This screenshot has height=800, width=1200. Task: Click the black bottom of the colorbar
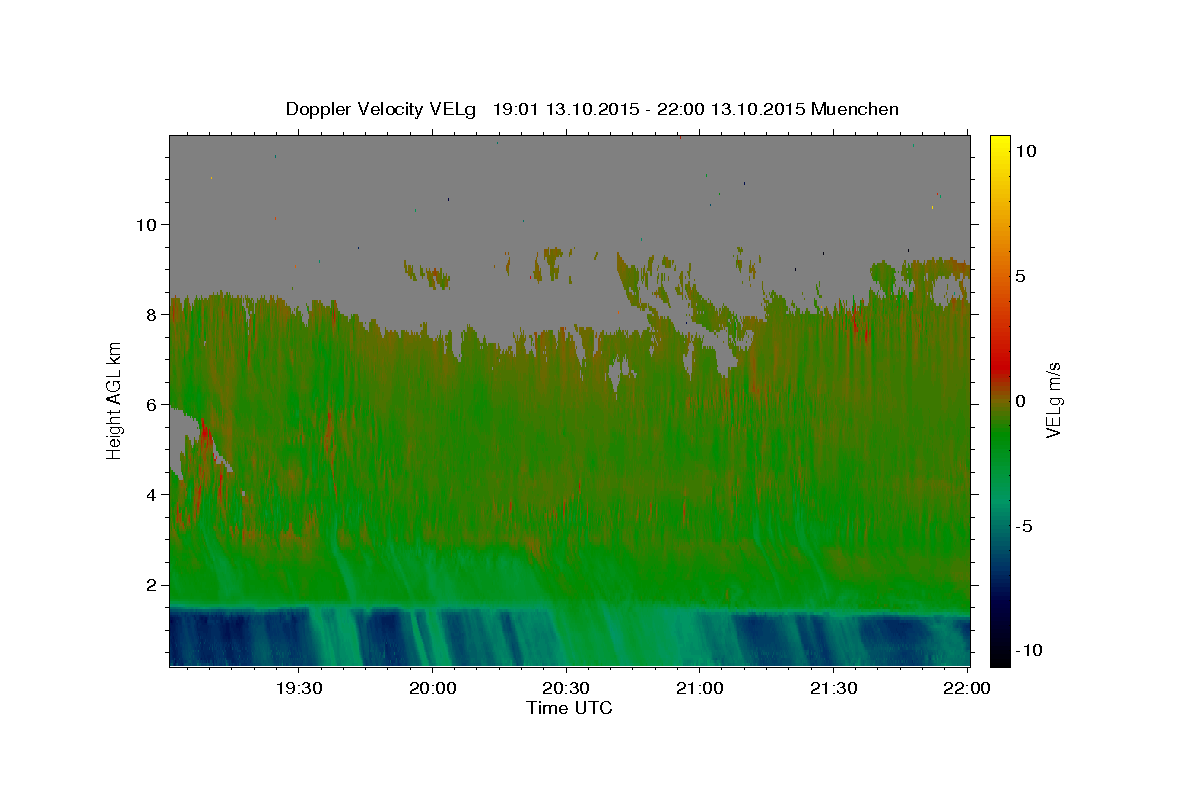(x=999, y=655)
